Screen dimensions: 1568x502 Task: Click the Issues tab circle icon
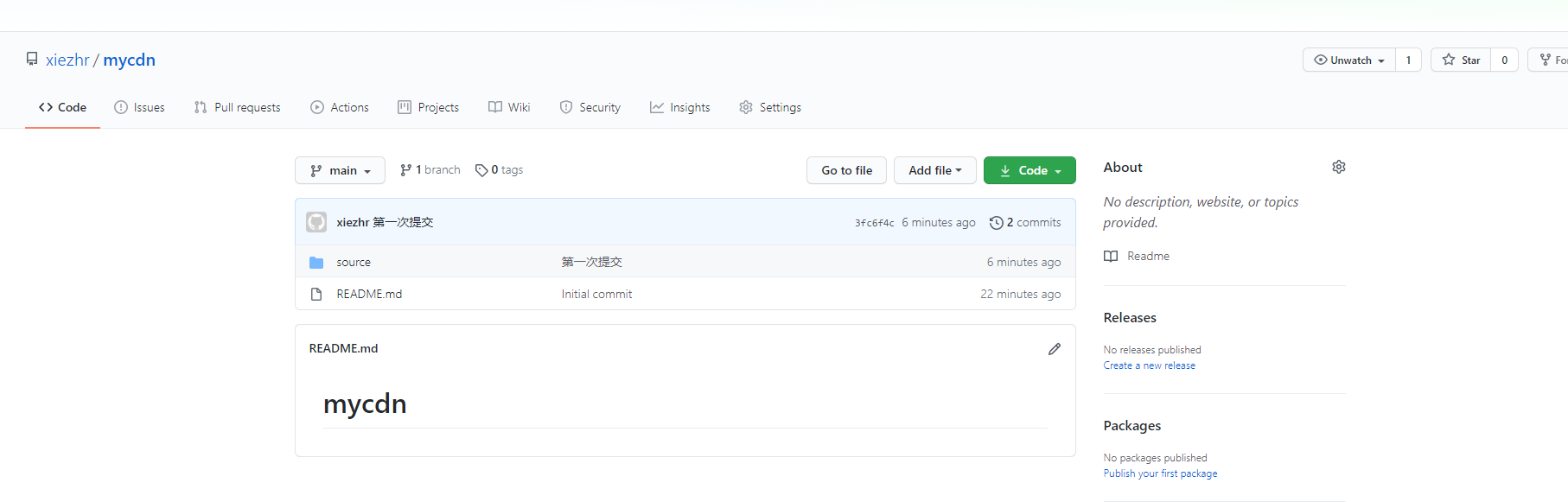tap(121, 107)
